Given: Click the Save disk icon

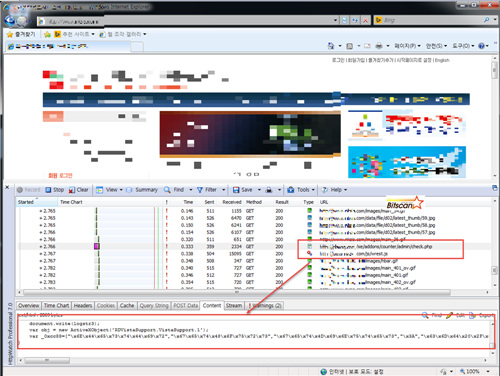Looking at the screenshot, I should 236,190.
